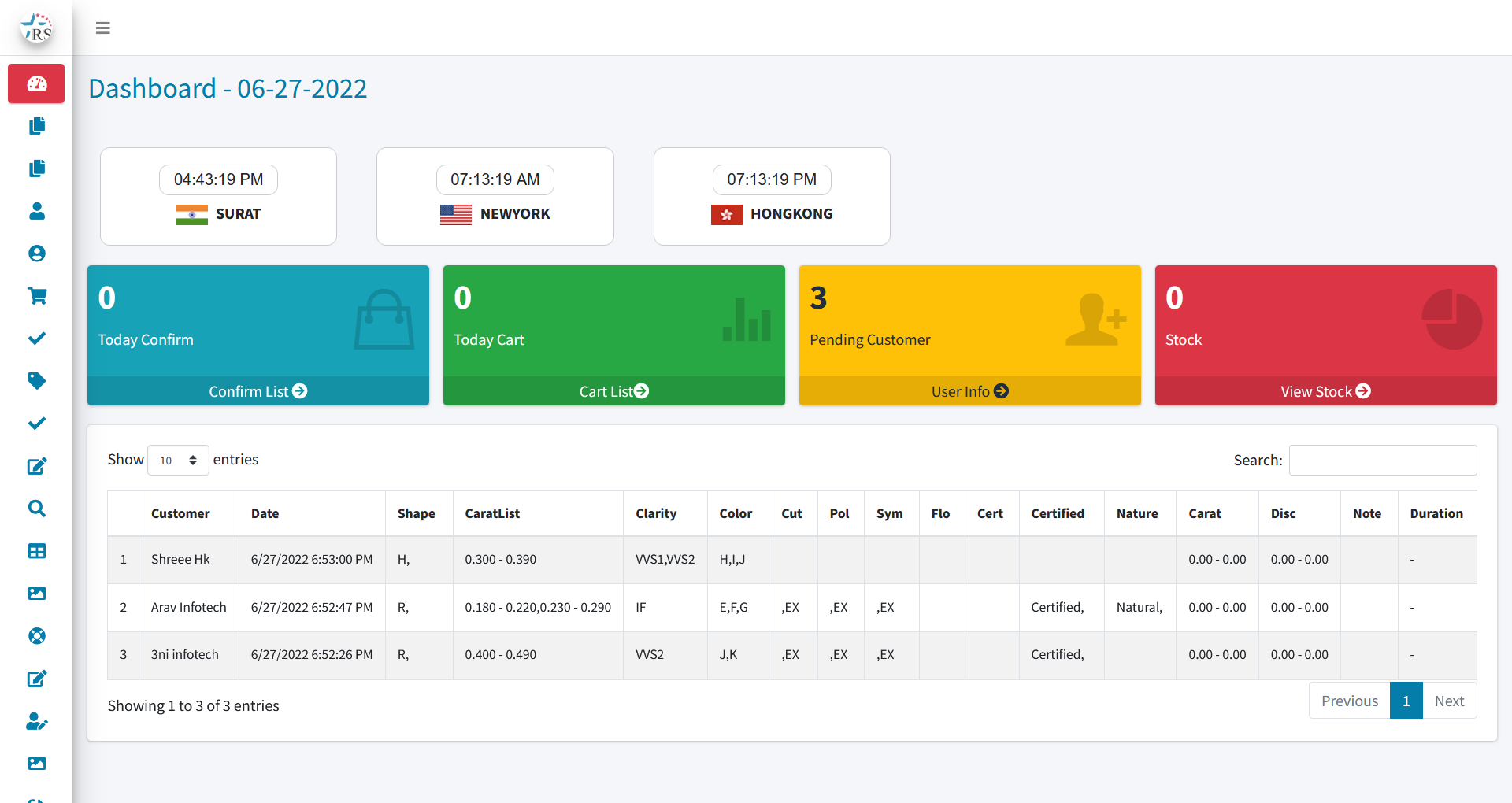Viewport: 1512px width, 803px height.
Task: Open View Stock link
Action: pos(1326,391)
